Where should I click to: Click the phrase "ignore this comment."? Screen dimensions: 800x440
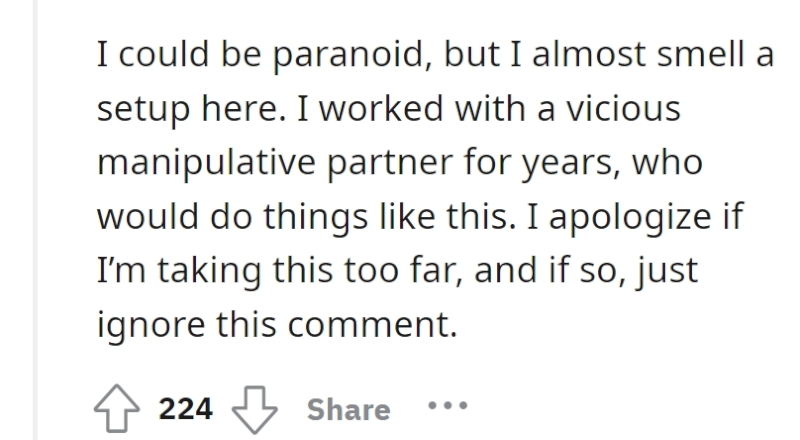[x=277, y=325]
